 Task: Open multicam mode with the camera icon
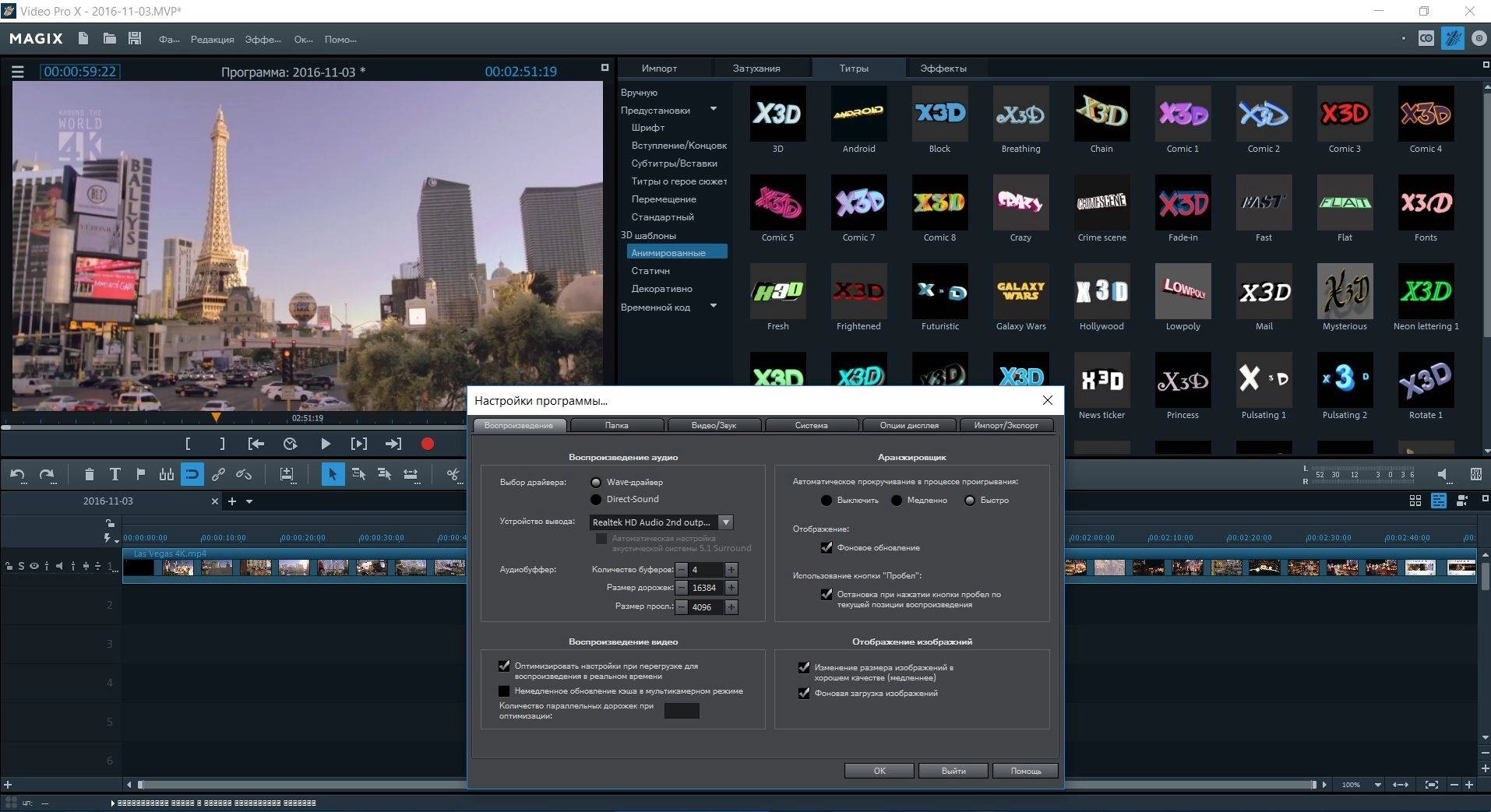(x=1462, y=501)
